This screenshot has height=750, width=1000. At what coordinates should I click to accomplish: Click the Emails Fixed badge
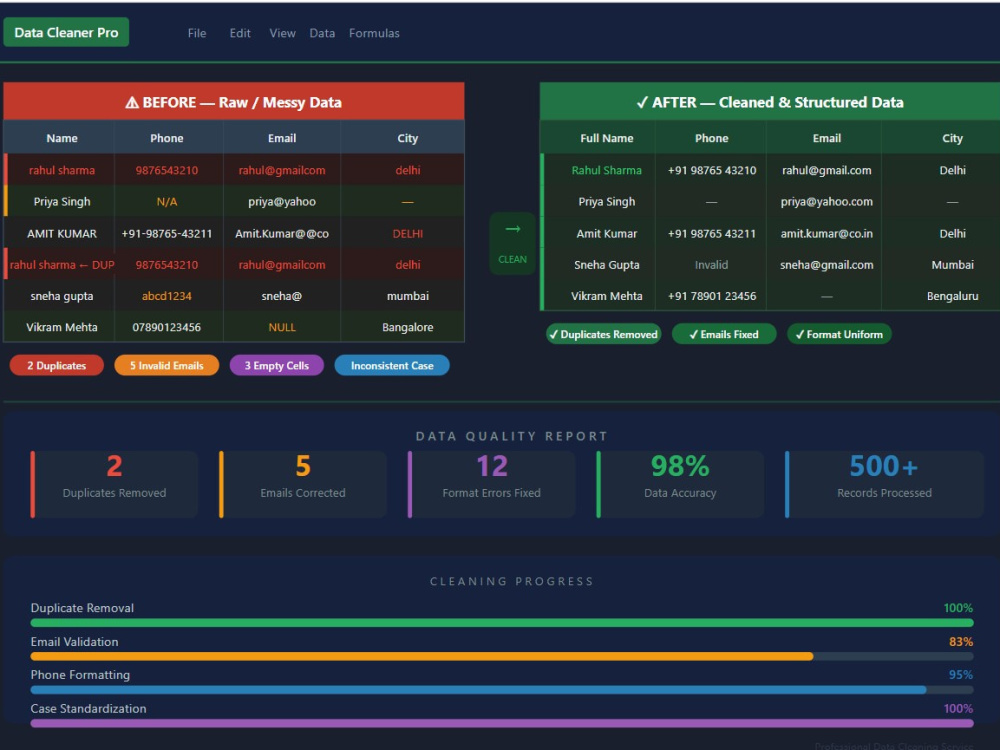[724, 334]
